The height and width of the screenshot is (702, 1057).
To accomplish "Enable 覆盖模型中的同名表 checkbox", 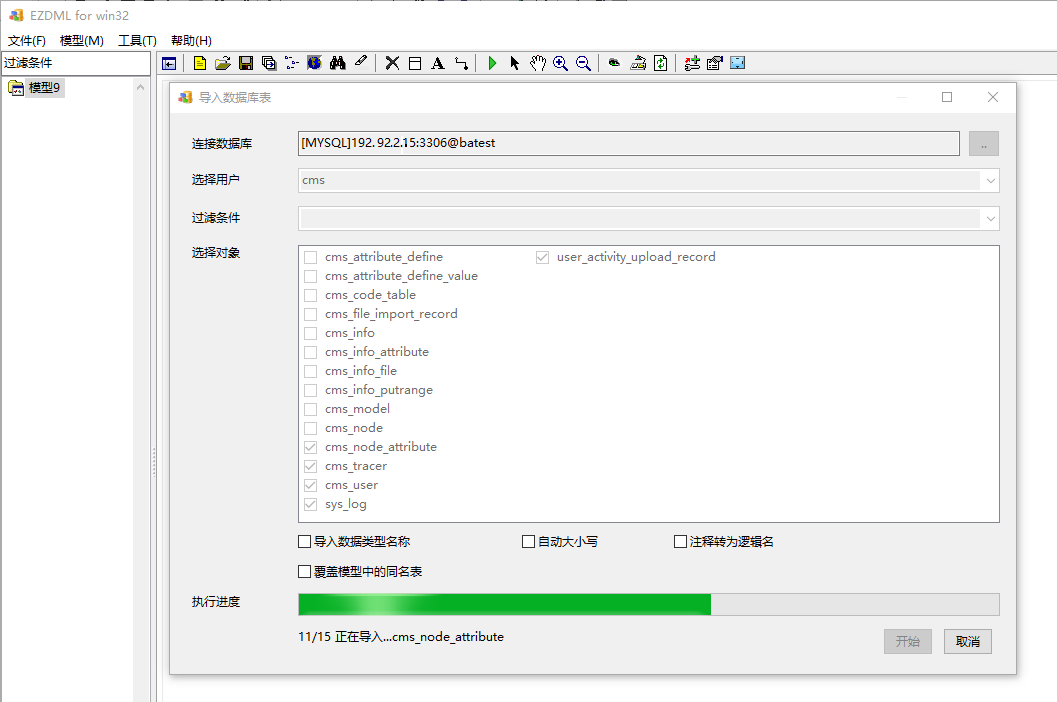I will click(305, 572).
